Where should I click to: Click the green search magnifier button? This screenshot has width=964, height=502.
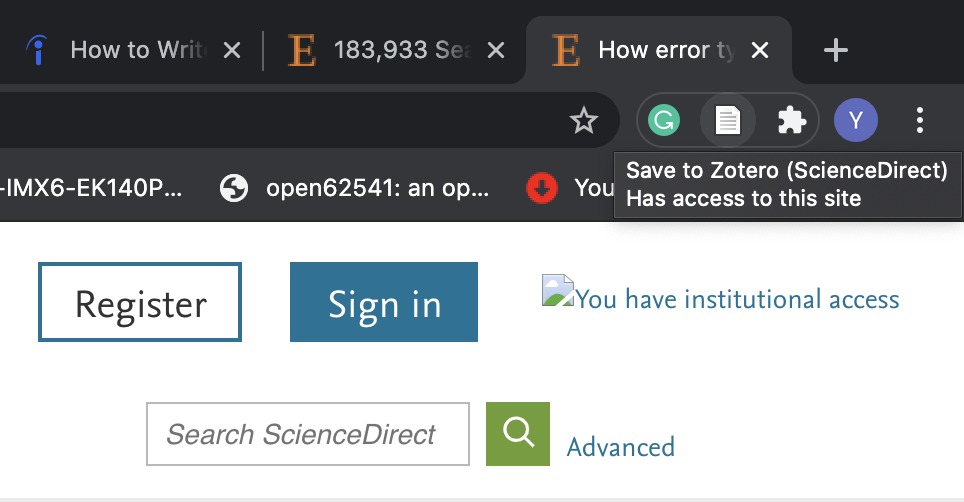coord(518,433)
